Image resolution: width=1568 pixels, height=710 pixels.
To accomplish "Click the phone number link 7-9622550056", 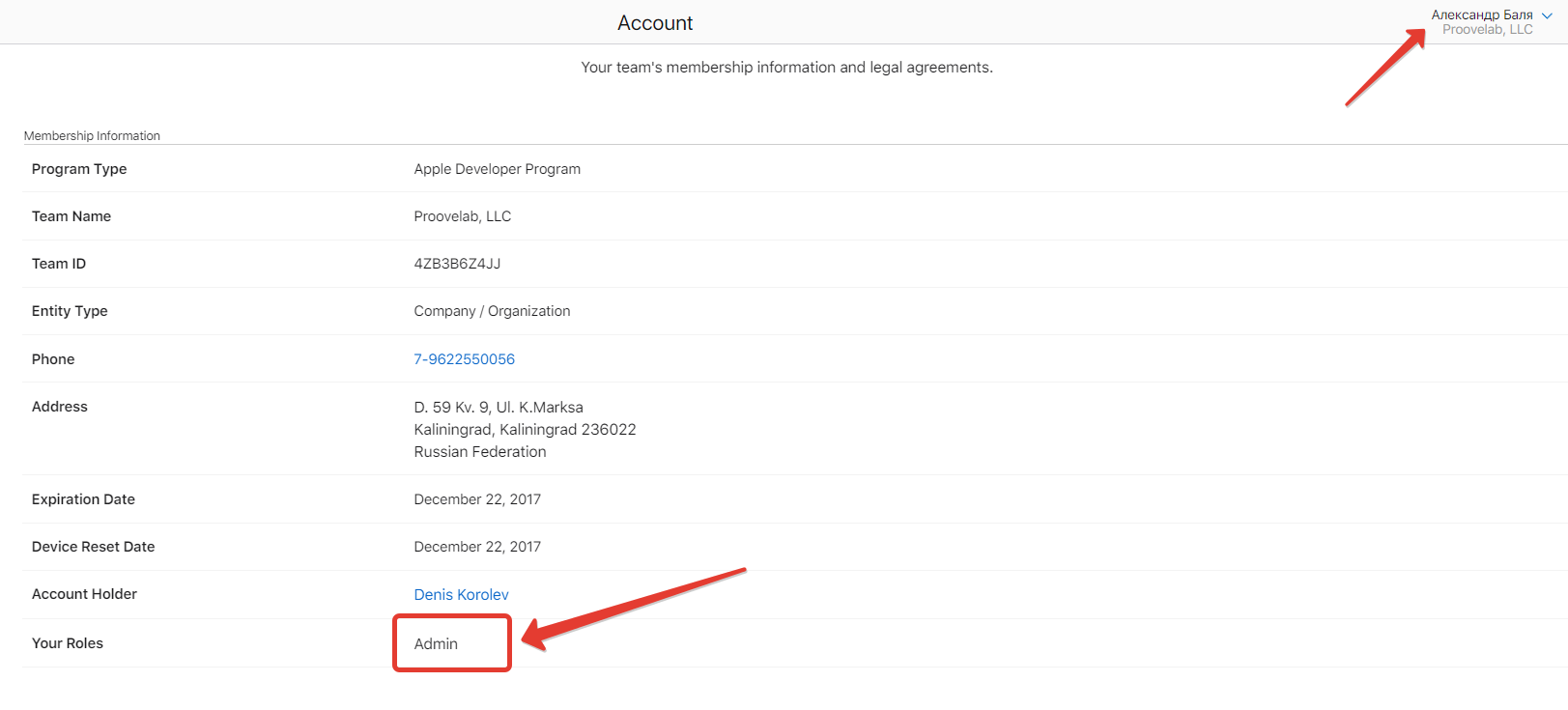I will pyautogui.click(x=464, y=359).
